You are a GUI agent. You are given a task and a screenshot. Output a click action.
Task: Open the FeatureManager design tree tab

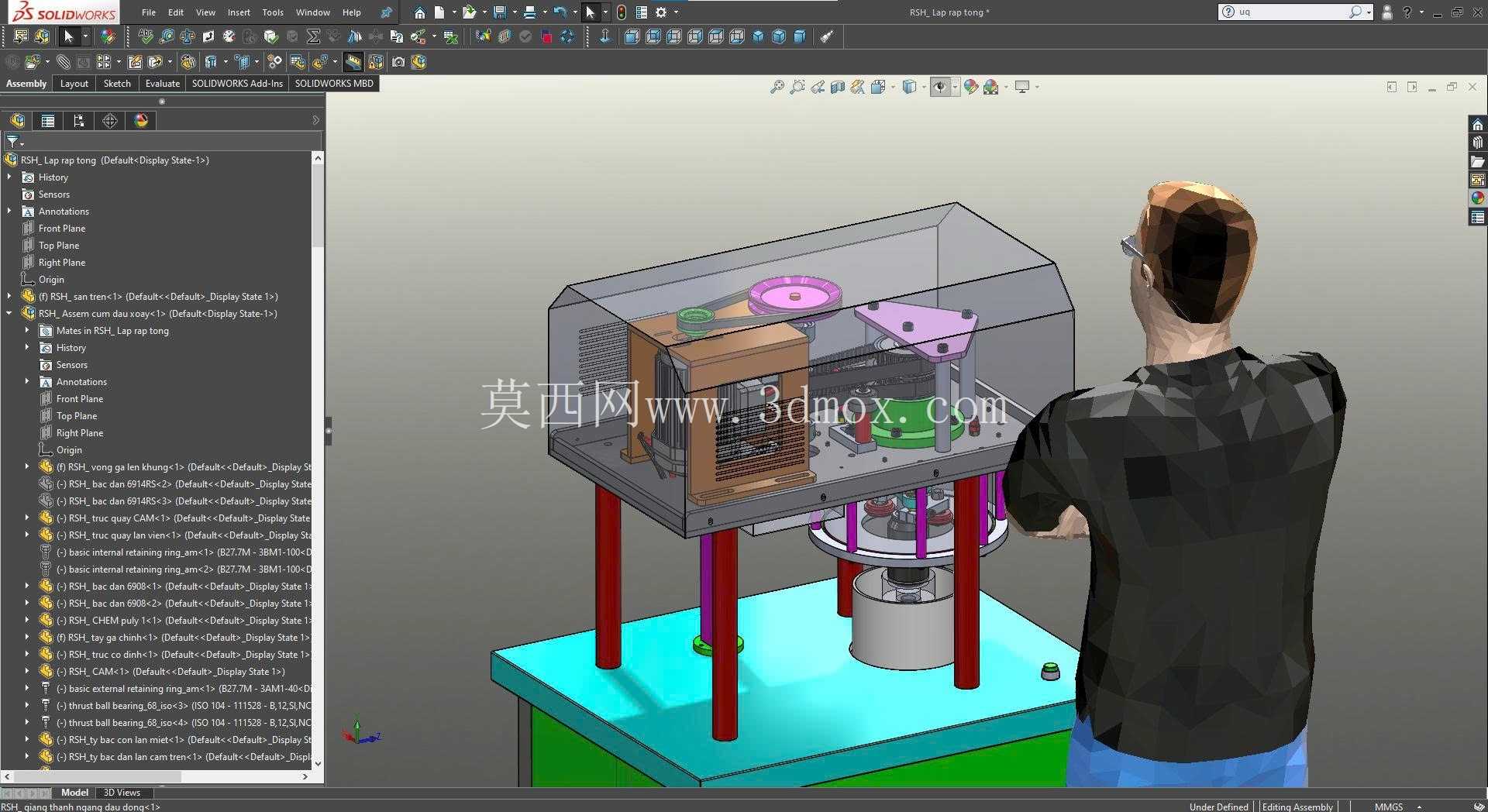click(x=17, y=120)
